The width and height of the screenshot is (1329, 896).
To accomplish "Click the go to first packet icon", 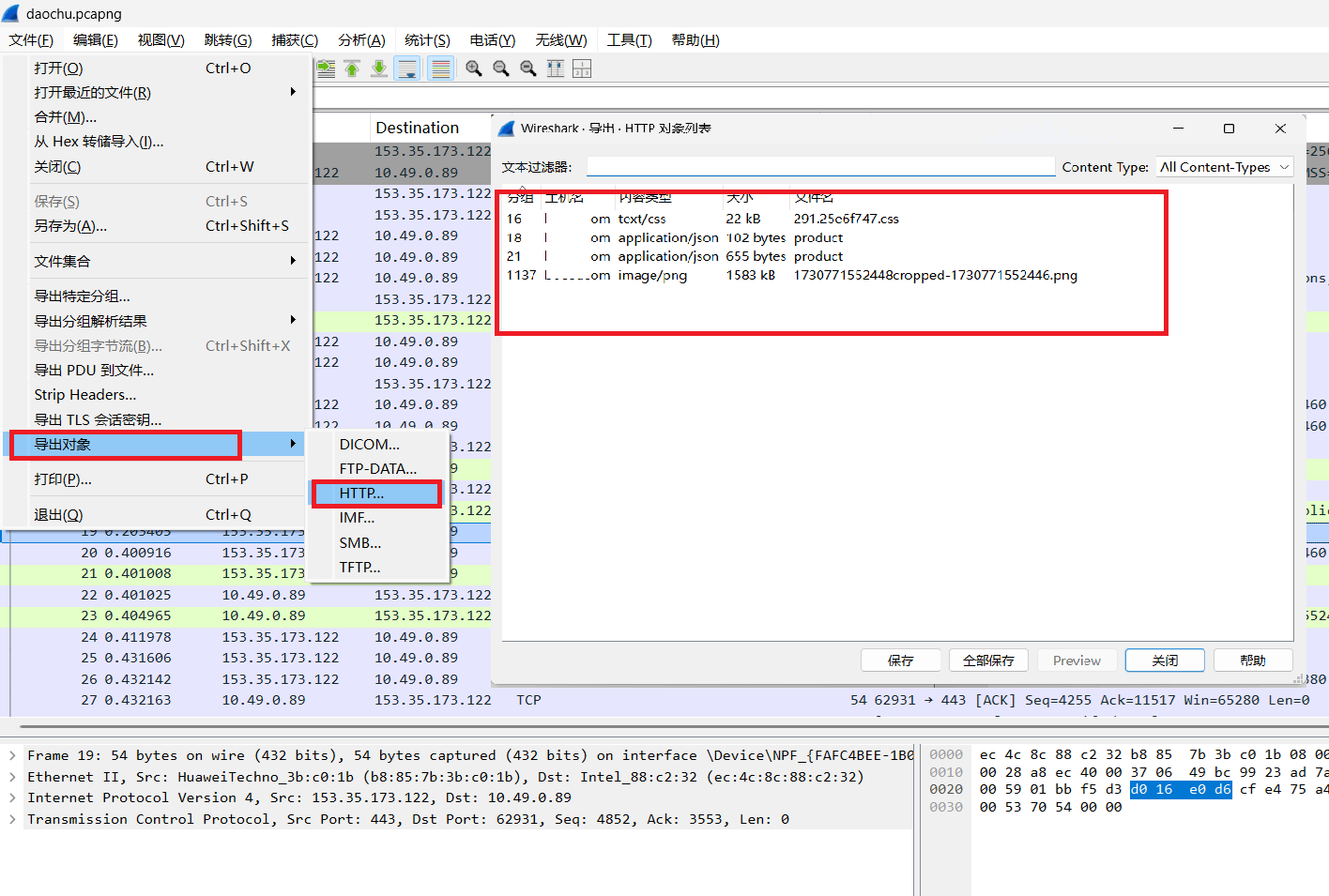I will click(x=352, y=68).
